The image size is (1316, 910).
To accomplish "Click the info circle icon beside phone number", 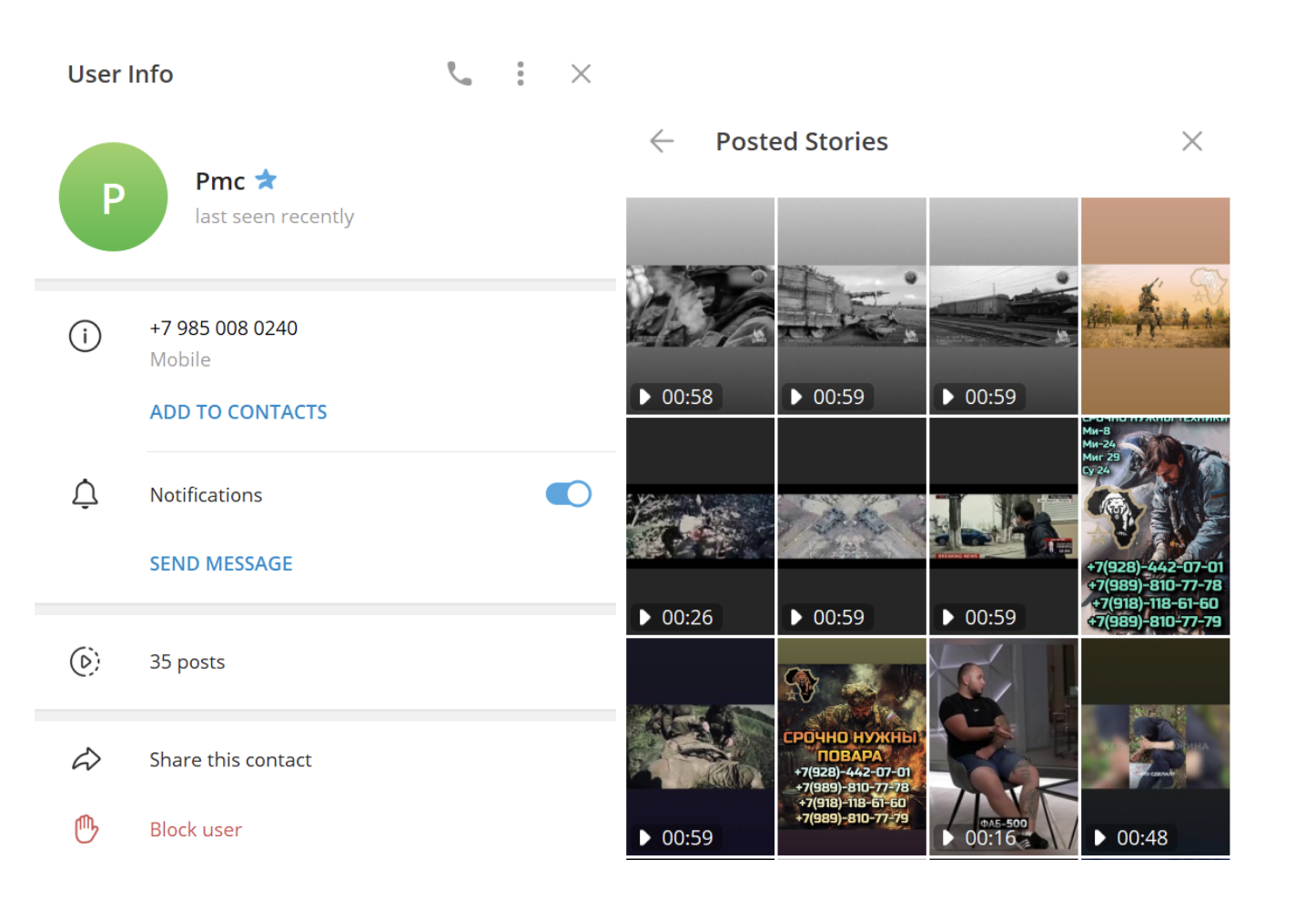I will point(86,336).
